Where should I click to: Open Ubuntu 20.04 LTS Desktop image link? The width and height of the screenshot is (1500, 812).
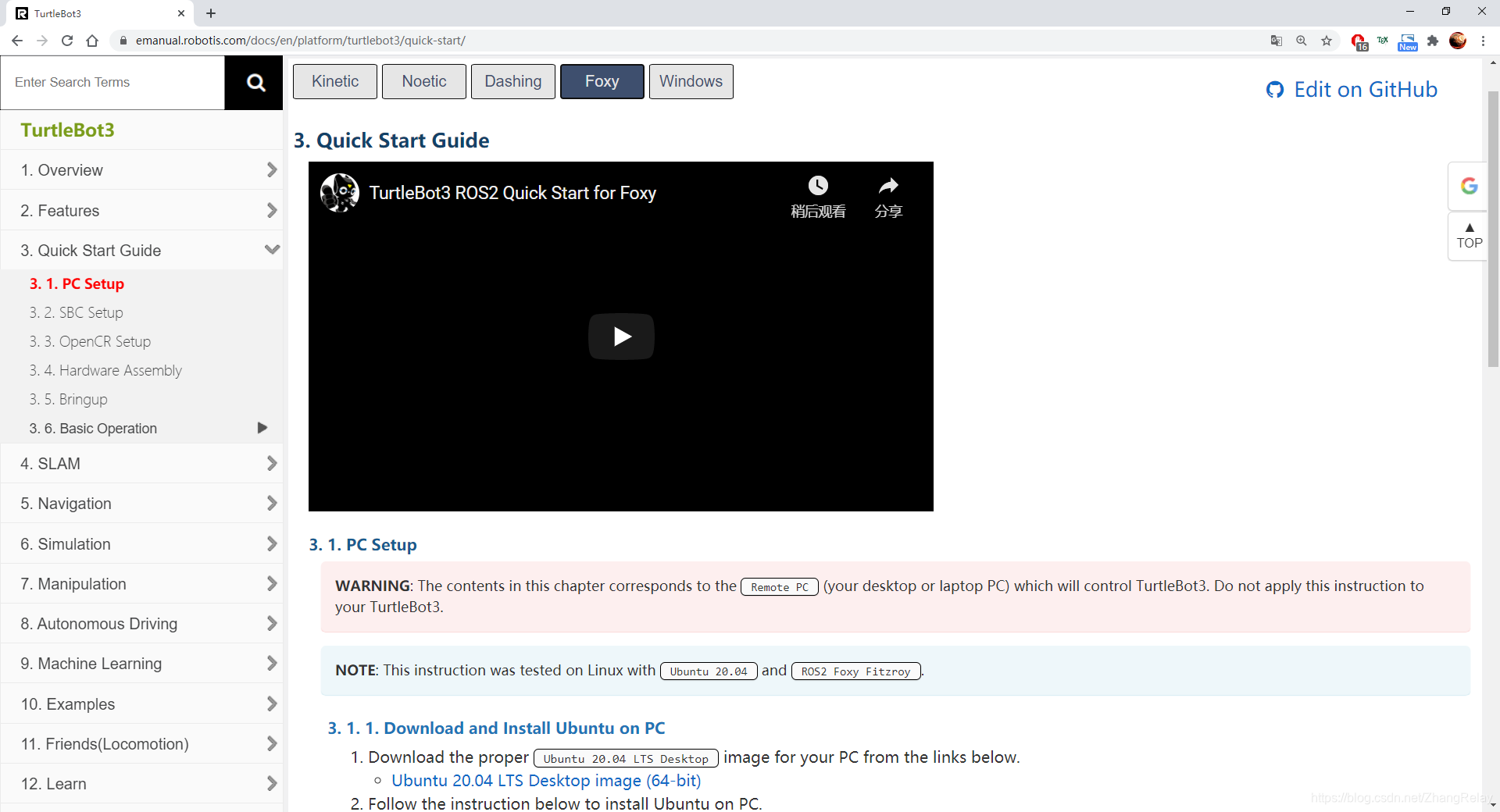[x=546, y=780]
